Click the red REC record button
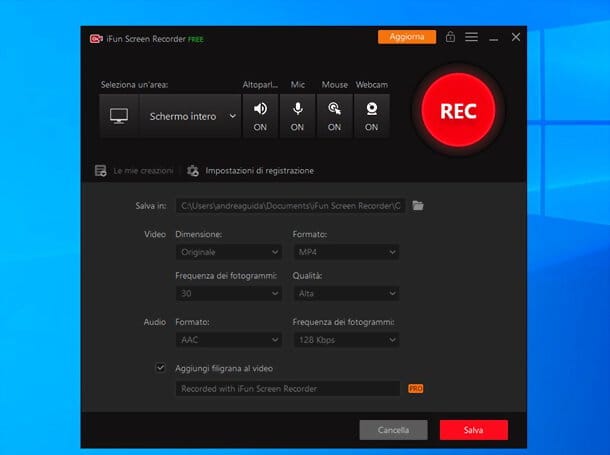Screen dimensions: 610x455 click(x=458, y=110)
